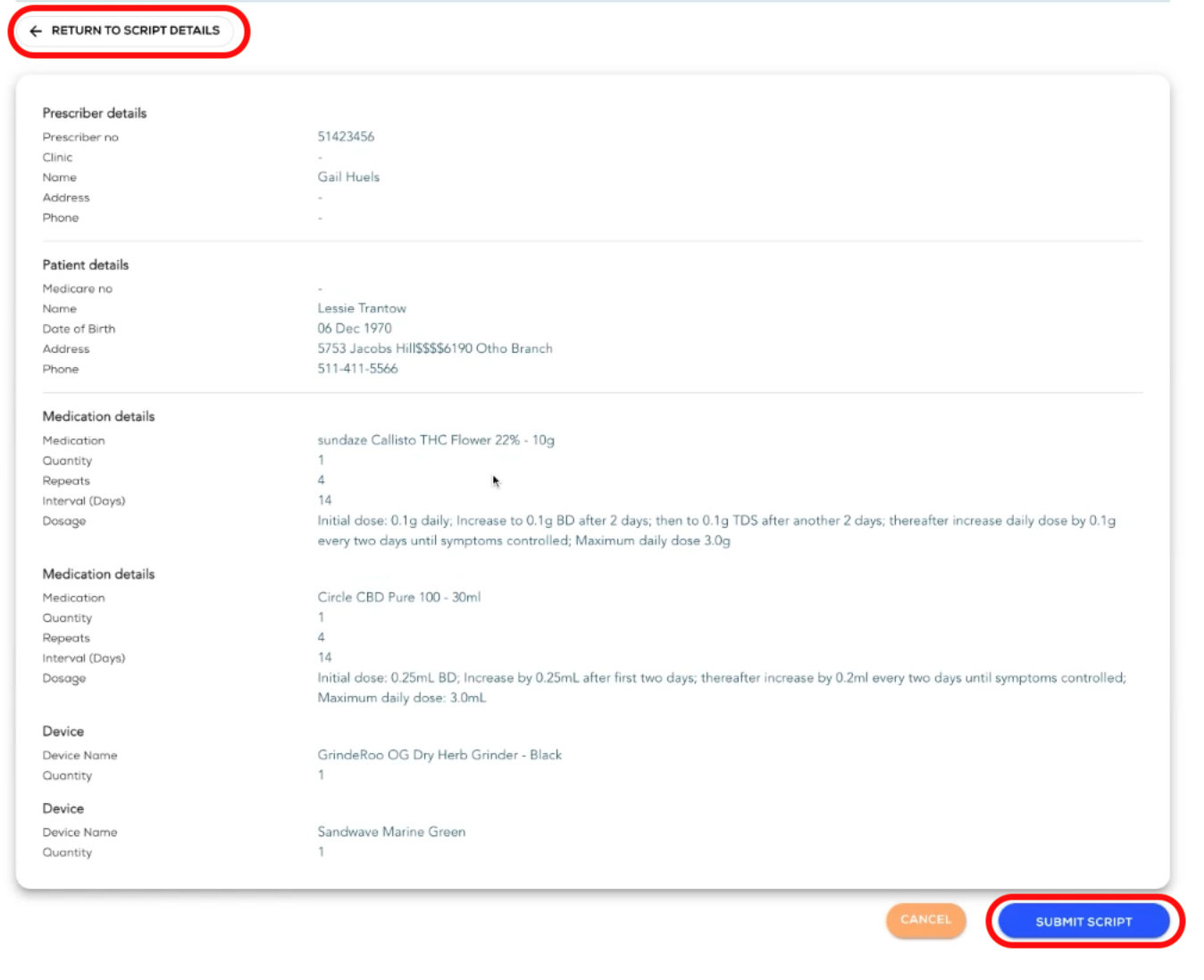
Task: Cancel the script submission
Action: pyautogui.click(x=925, y=919)
